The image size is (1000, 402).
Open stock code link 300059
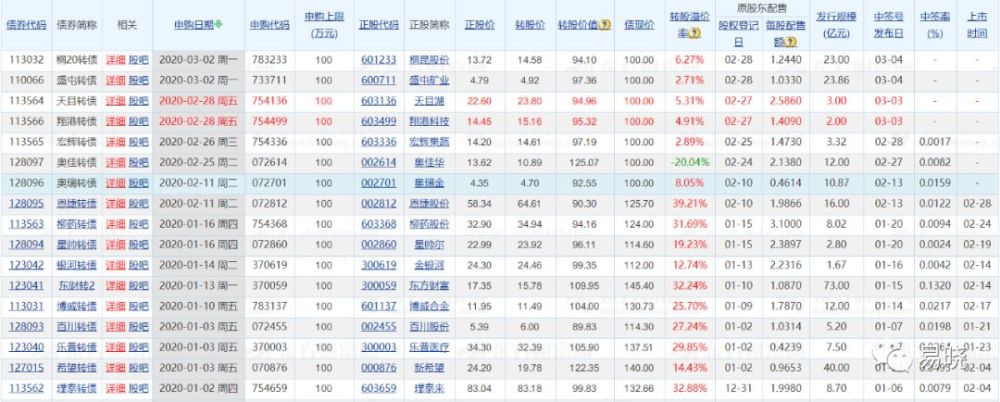[x=379, y=285]
